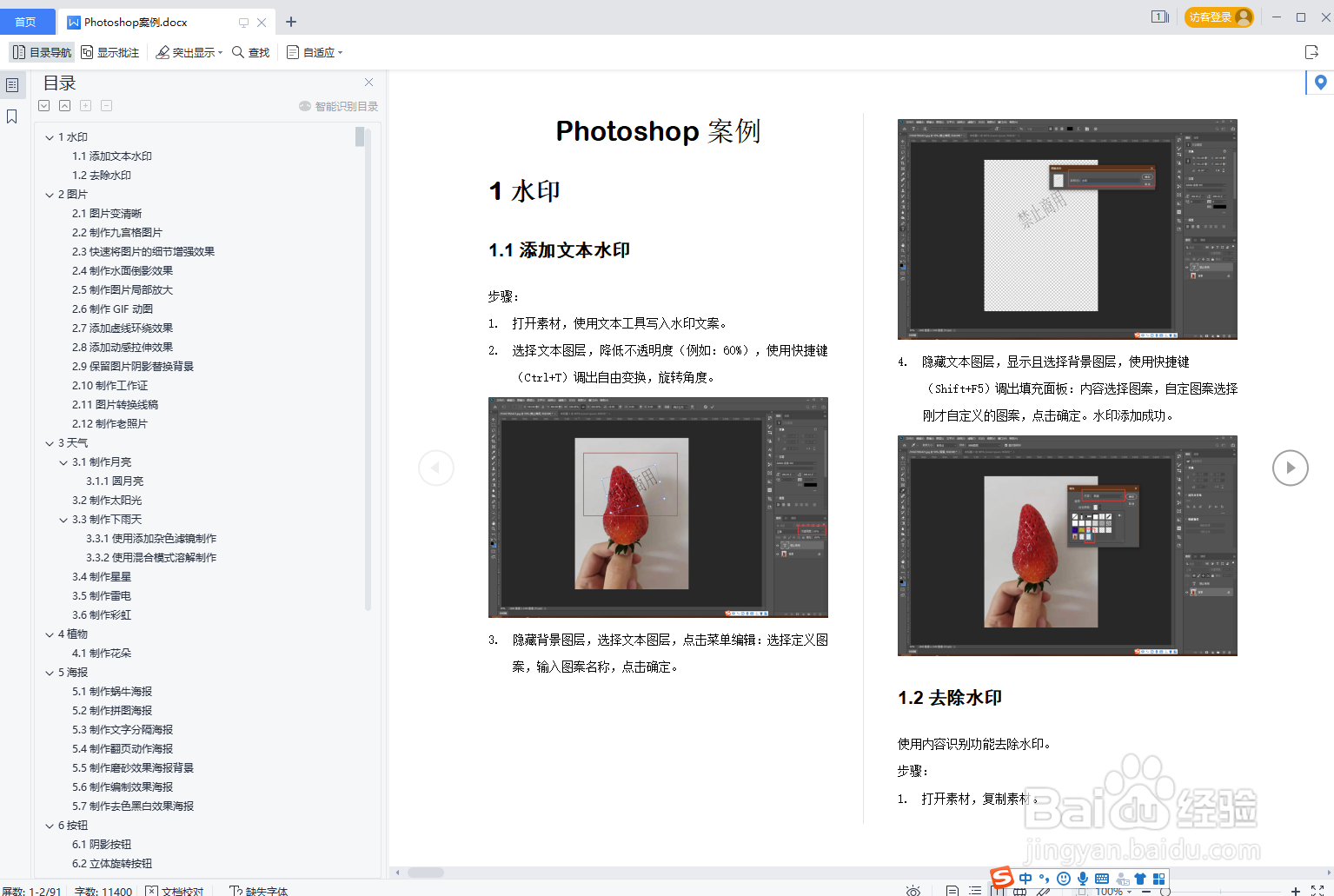This screenshot has height=896, width=1334.
Task: Jump to 1.2 去除水印 in outline
Action: point(102,176)
